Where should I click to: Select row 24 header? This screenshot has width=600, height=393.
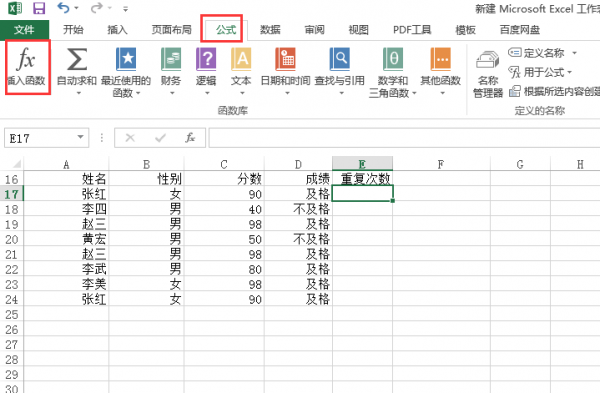[11, 299]
